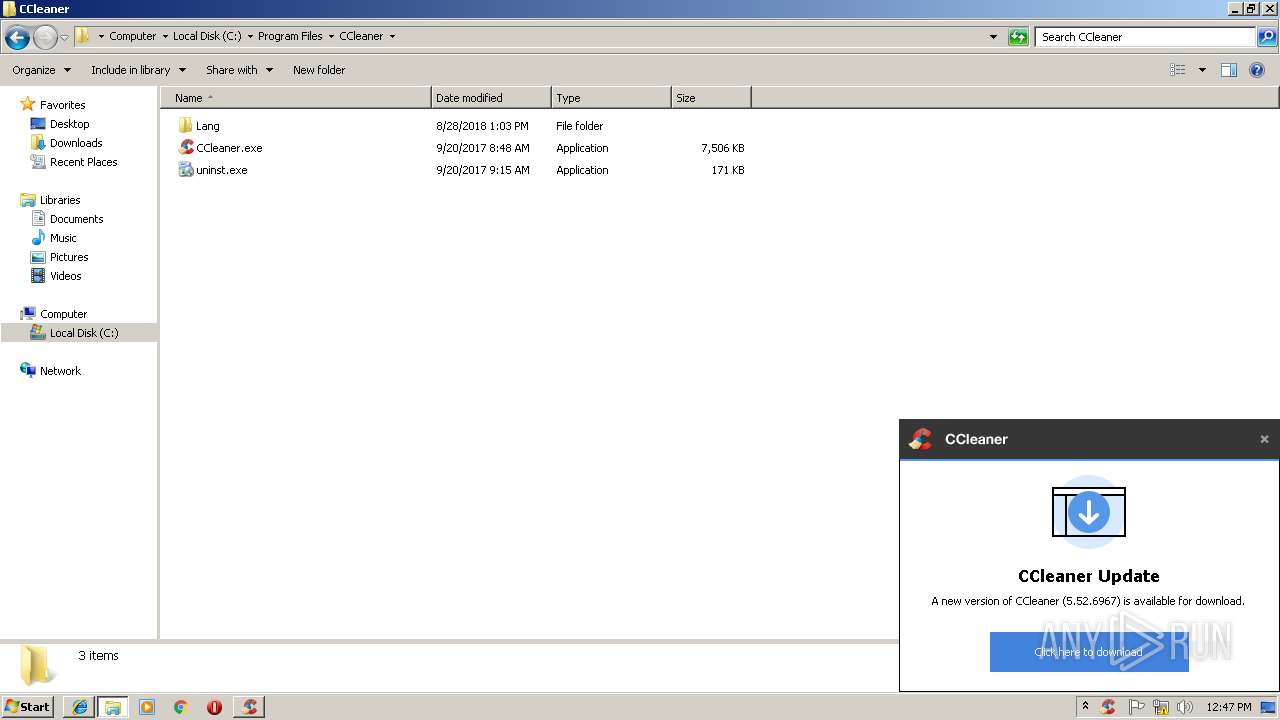Close the CCleaner update popup

(1264, 439)
